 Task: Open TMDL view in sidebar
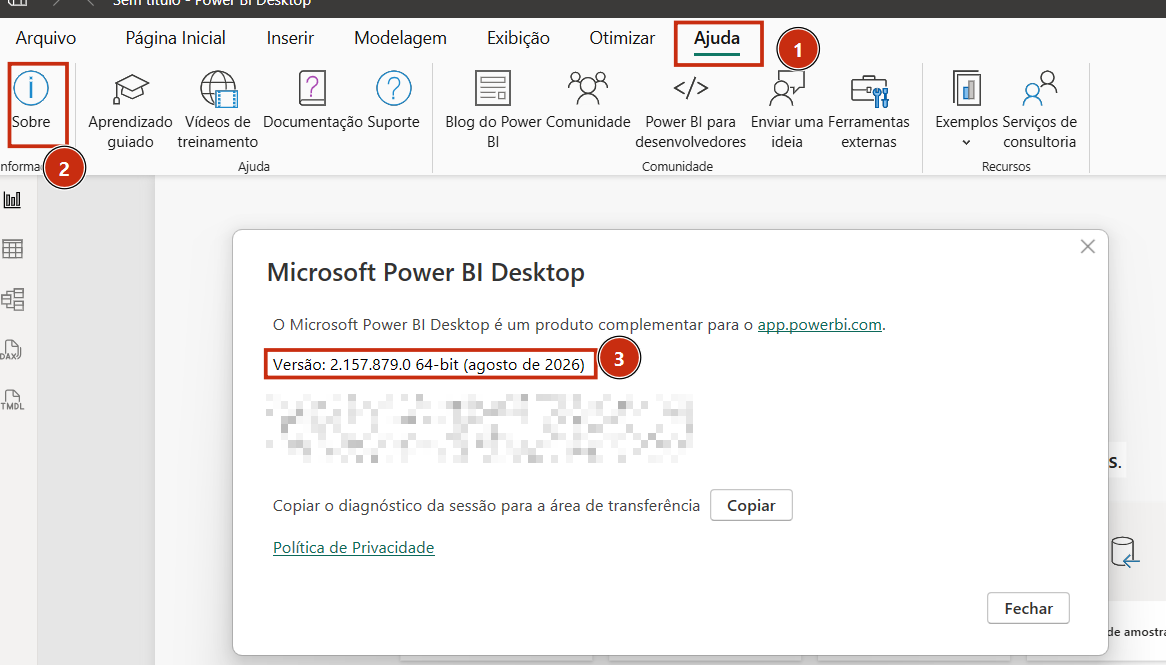[13, 399]
